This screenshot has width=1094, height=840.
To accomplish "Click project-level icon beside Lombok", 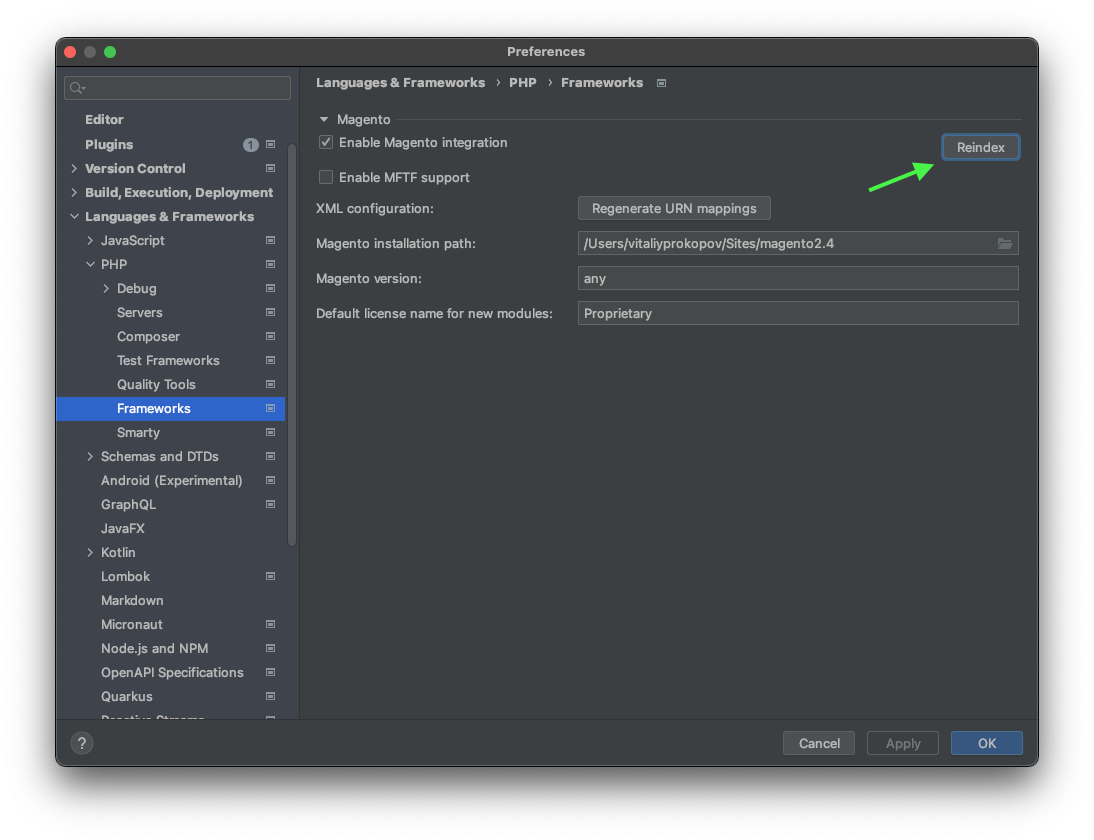I will coord(271,576).
